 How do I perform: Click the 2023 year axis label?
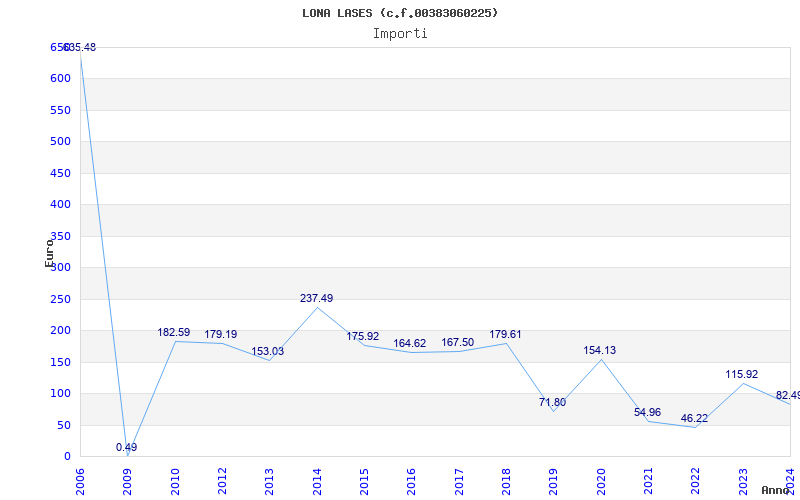coord(743,482)
